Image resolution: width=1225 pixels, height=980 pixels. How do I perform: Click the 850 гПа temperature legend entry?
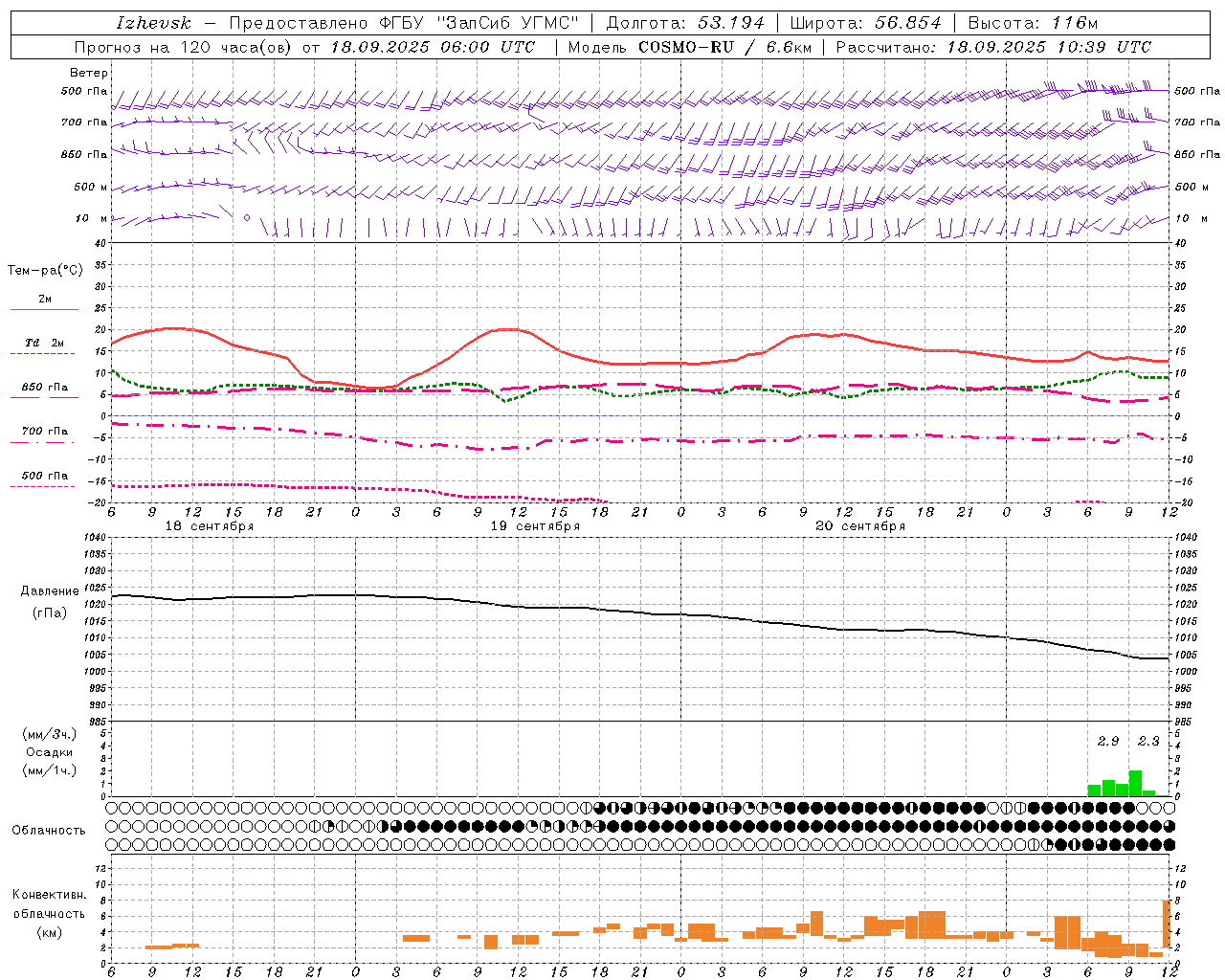point(45,388)
